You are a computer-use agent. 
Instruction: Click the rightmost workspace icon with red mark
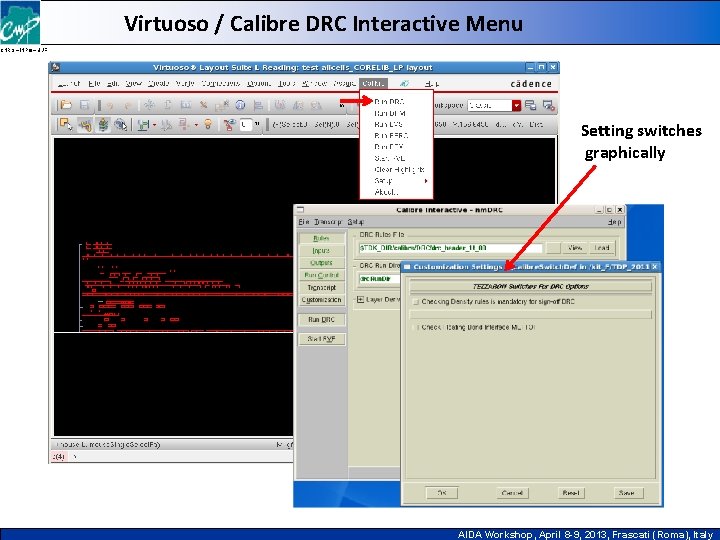click(549, 105)
